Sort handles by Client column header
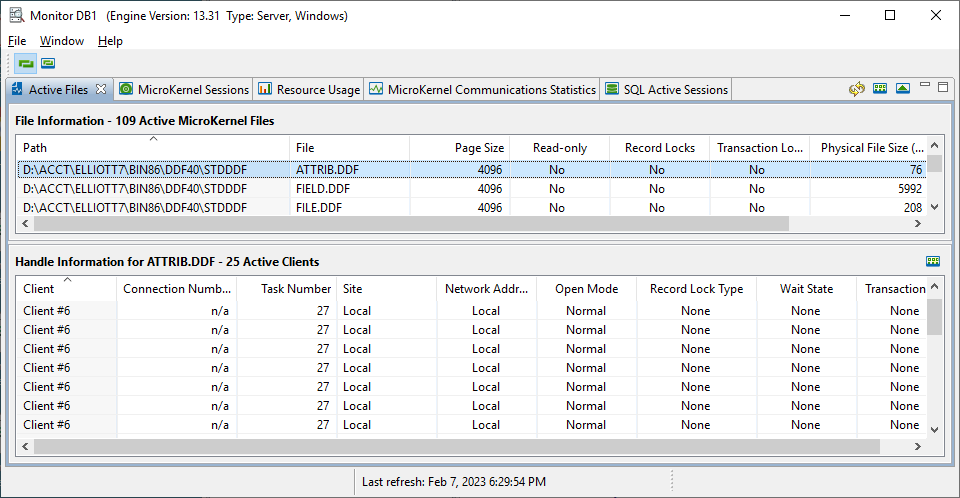The image size is (960, 498). point(65,288)
